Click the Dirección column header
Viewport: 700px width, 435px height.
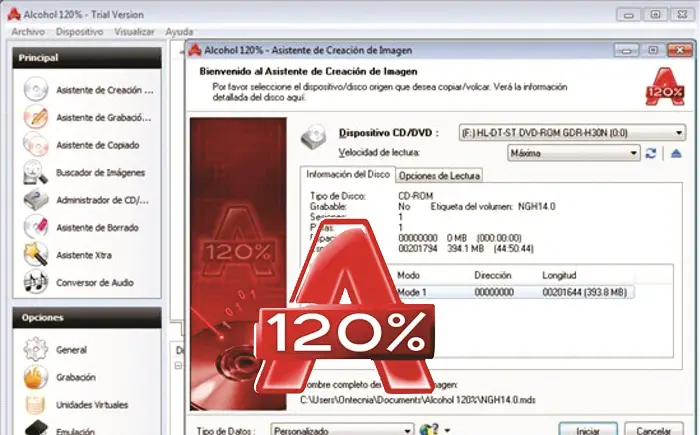492,275
